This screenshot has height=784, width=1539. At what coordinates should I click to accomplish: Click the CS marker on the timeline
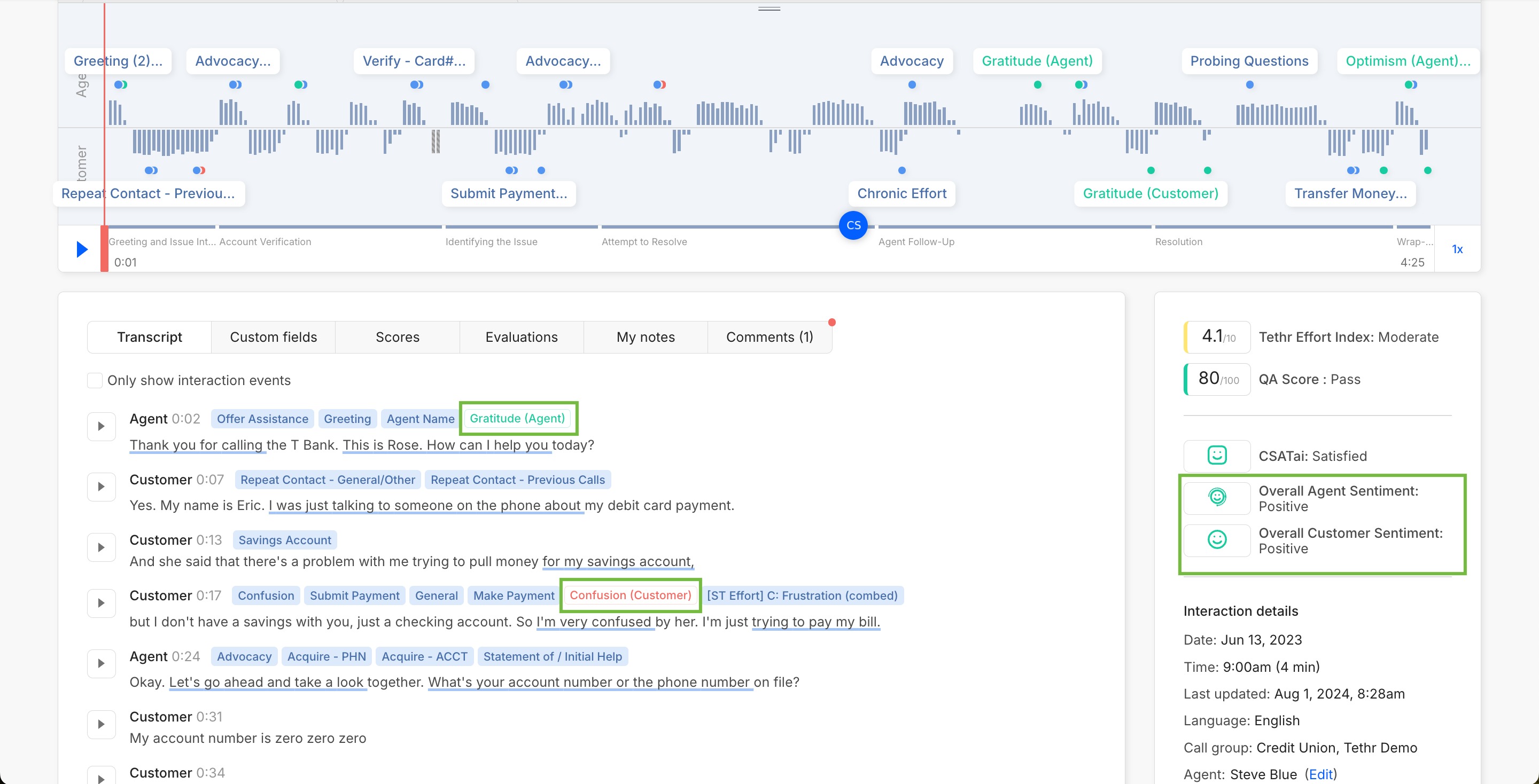(x=853, y=225)
